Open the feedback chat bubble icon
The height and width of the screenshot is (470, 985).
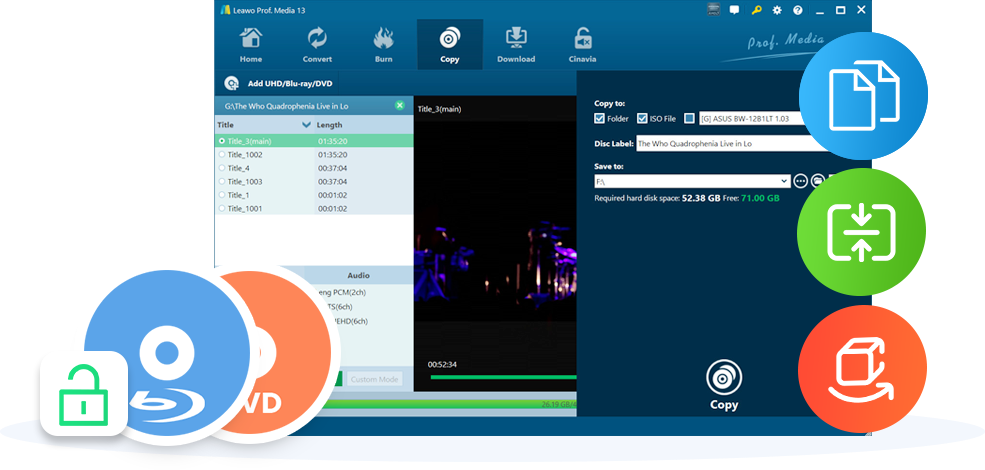[x=734, y=9]
